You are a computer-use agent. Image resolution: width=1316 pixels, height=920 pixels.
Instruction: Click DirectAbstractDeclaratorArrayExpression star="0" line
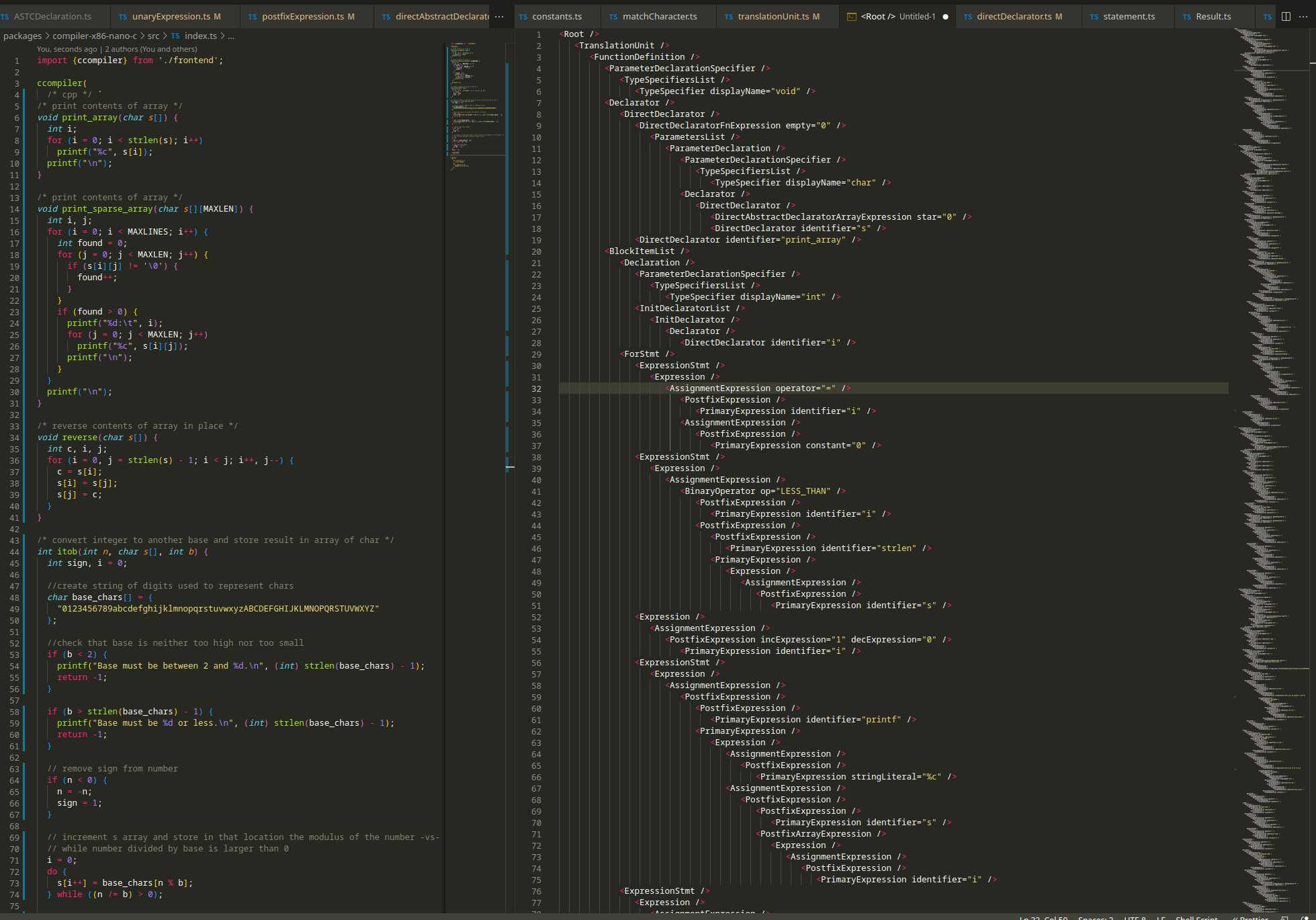point(841,217)
